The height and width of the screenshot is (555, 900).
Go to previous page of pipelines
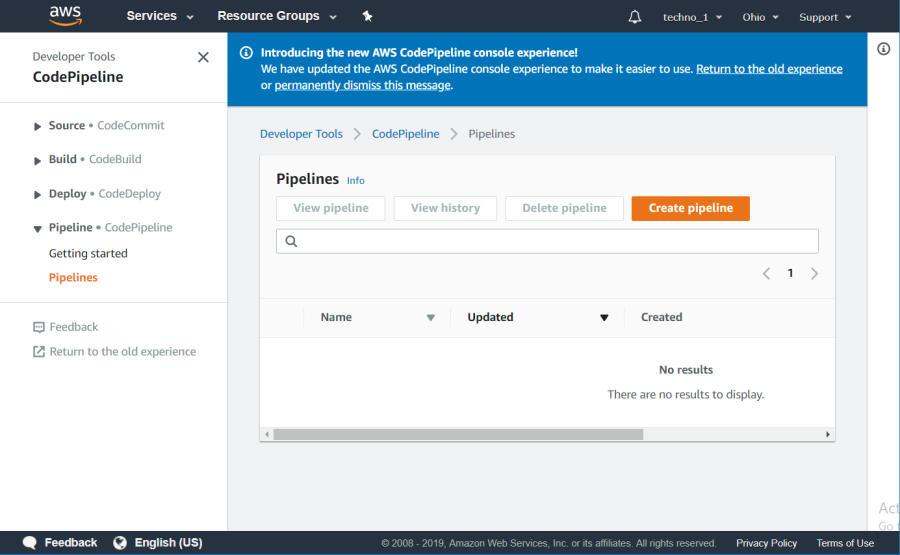(766, 274)
